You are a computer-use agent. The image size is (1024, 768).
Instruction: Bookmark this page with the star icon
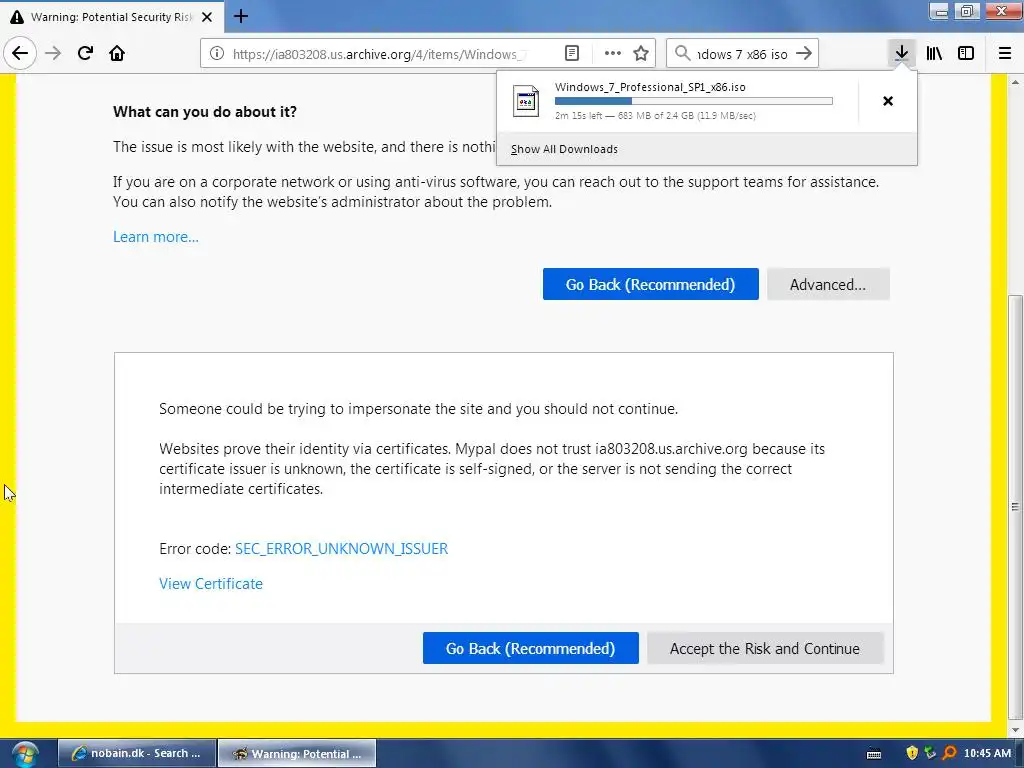[x=641, y=54]
